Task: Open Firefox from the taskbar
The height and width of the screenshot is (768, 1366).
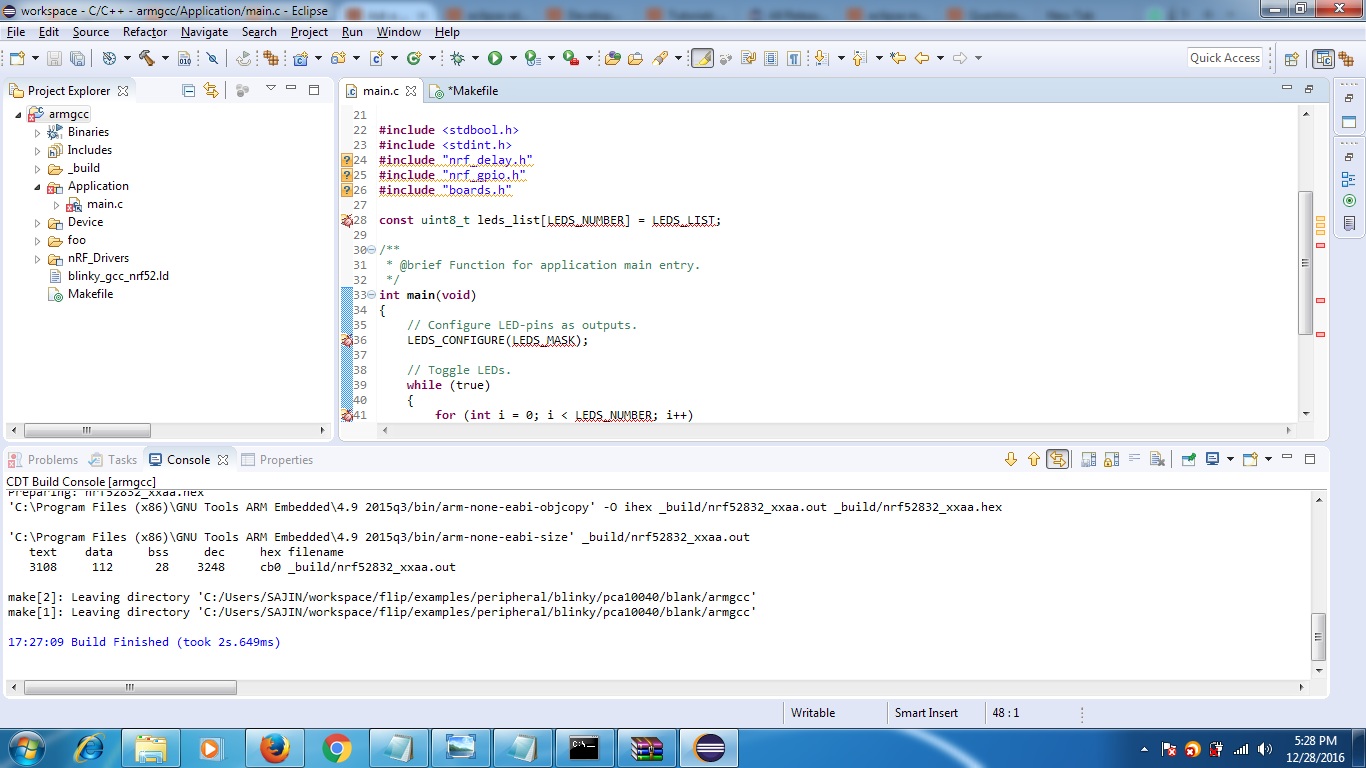Action: [274, 748]
